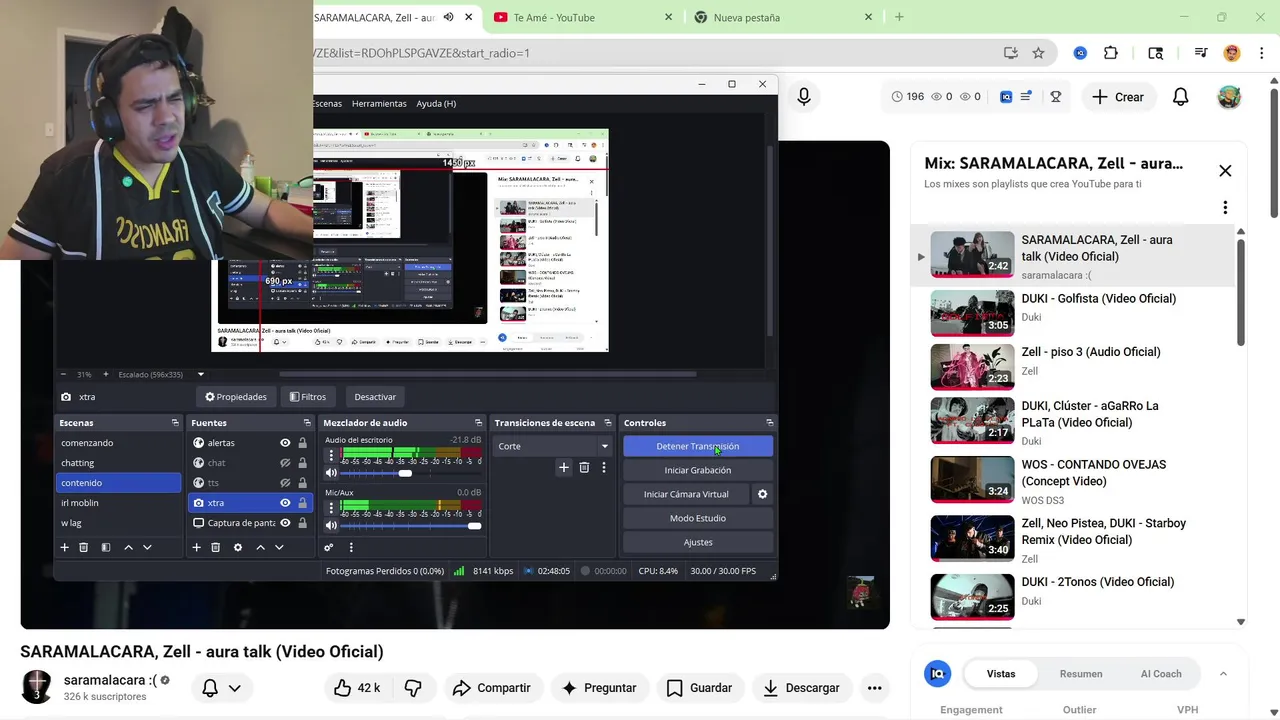Open advanced audio properties gears icon
Screen dimensions: 1280x720
328,547
